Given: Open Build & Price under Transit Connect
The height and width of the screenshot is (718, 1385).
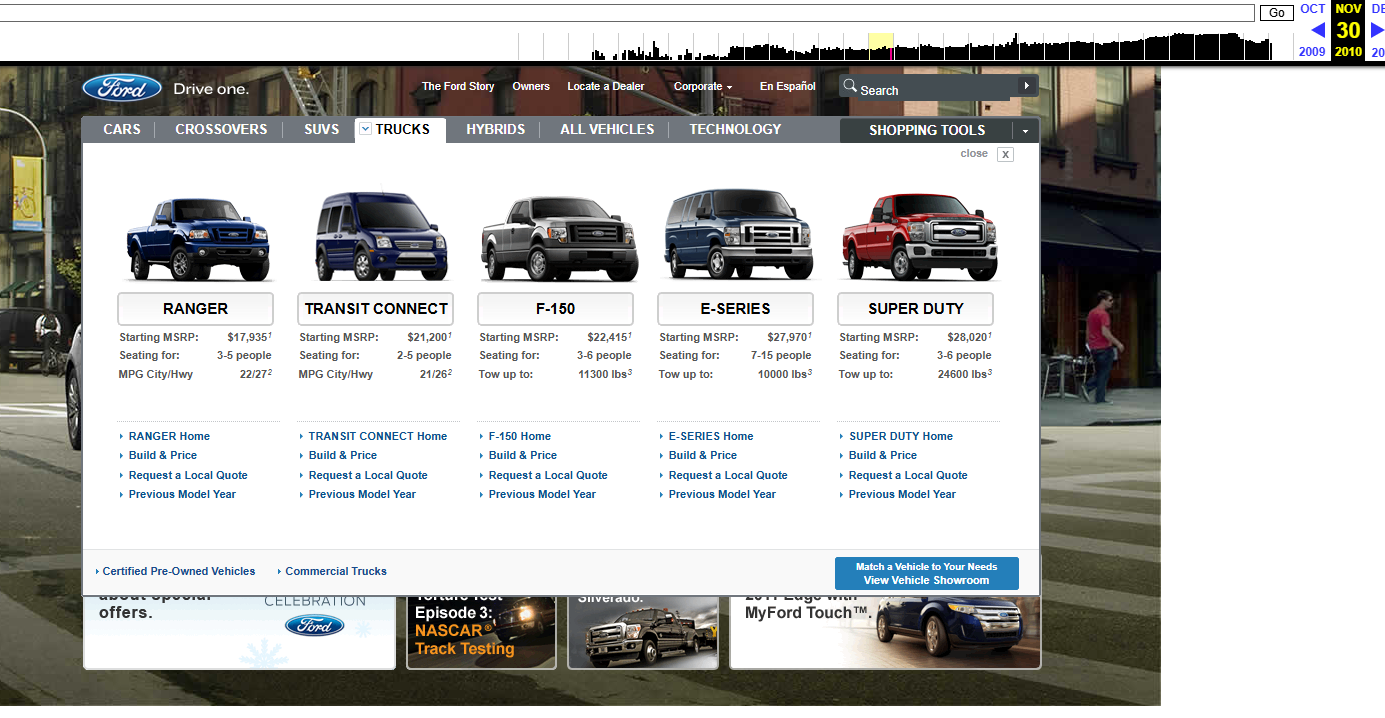Looking at the screenshot, I should (343, 455).
